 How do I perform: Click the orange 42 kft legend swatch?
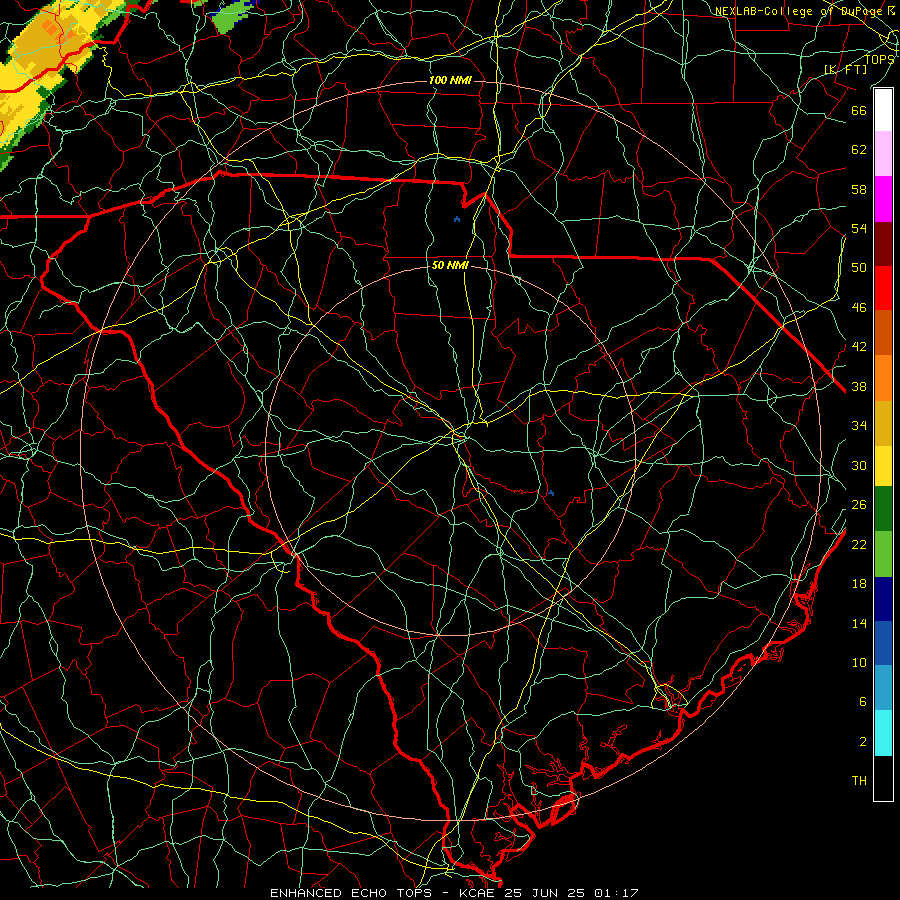(883, 378)
